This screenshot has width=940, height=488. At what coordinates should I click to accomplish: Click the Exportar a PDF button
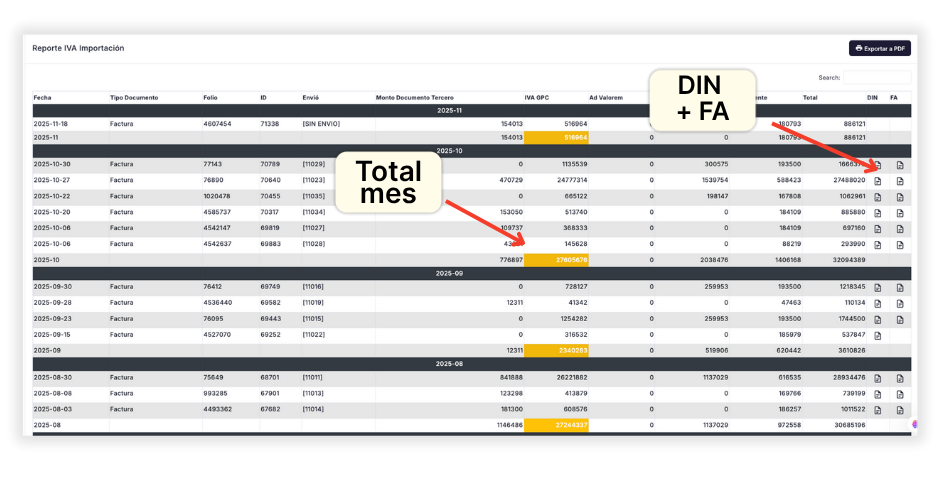point(880,48)
